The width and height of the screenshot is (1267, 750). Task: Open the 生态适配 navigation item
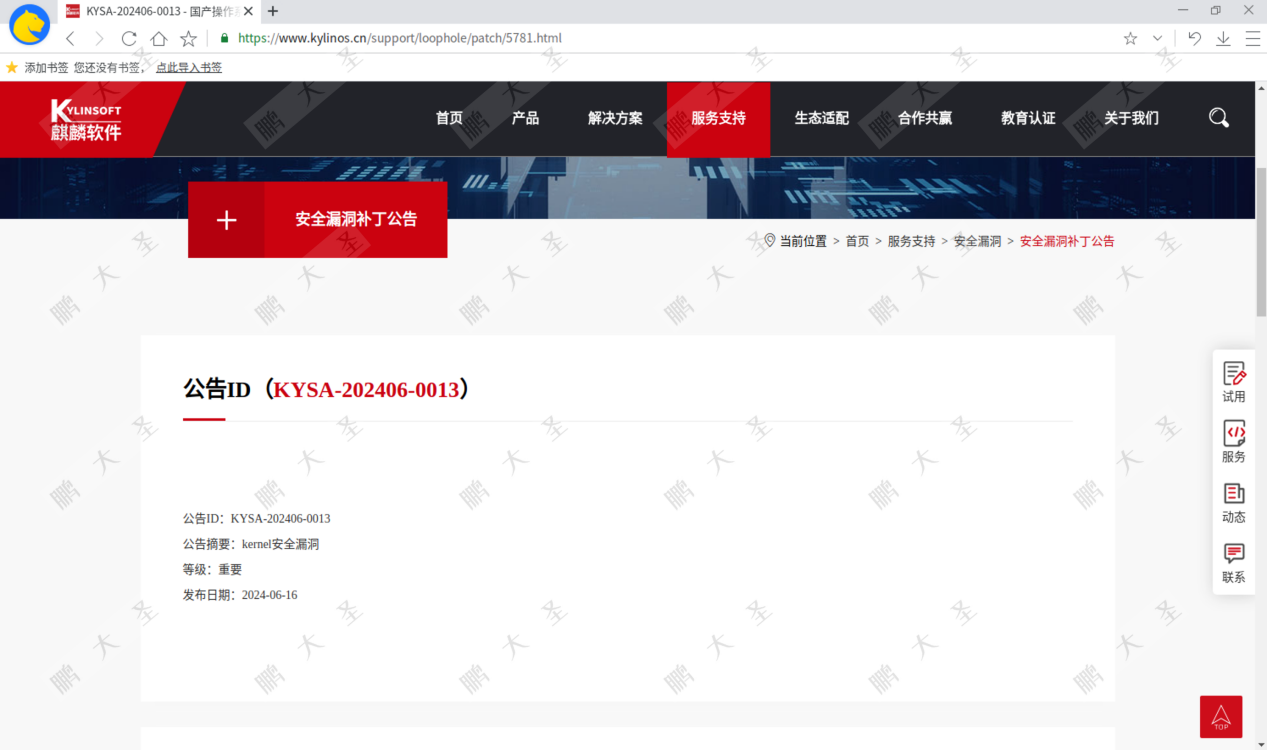tap(822, 118)
